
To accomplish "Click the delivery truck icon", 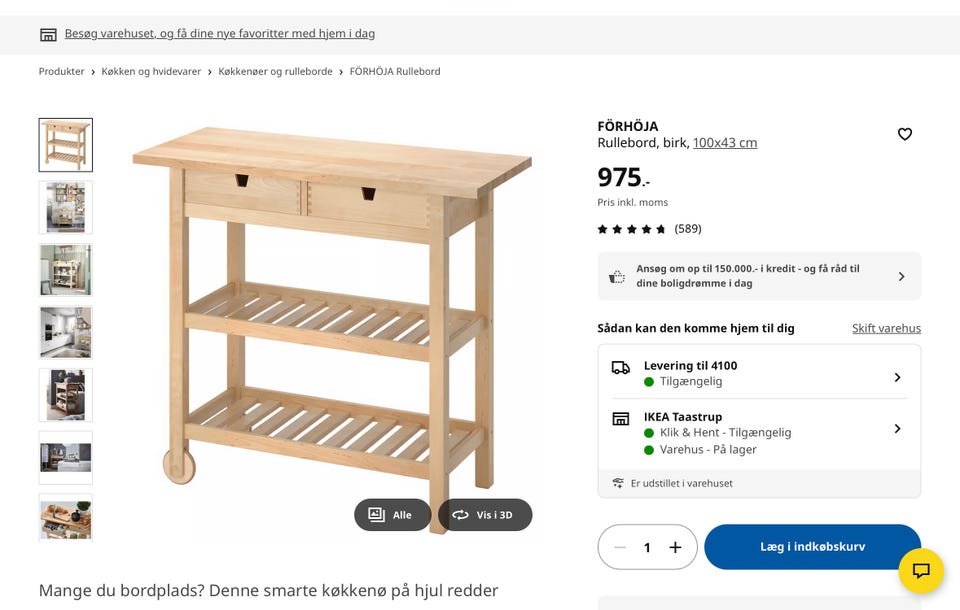I will [x=620, y=367].
